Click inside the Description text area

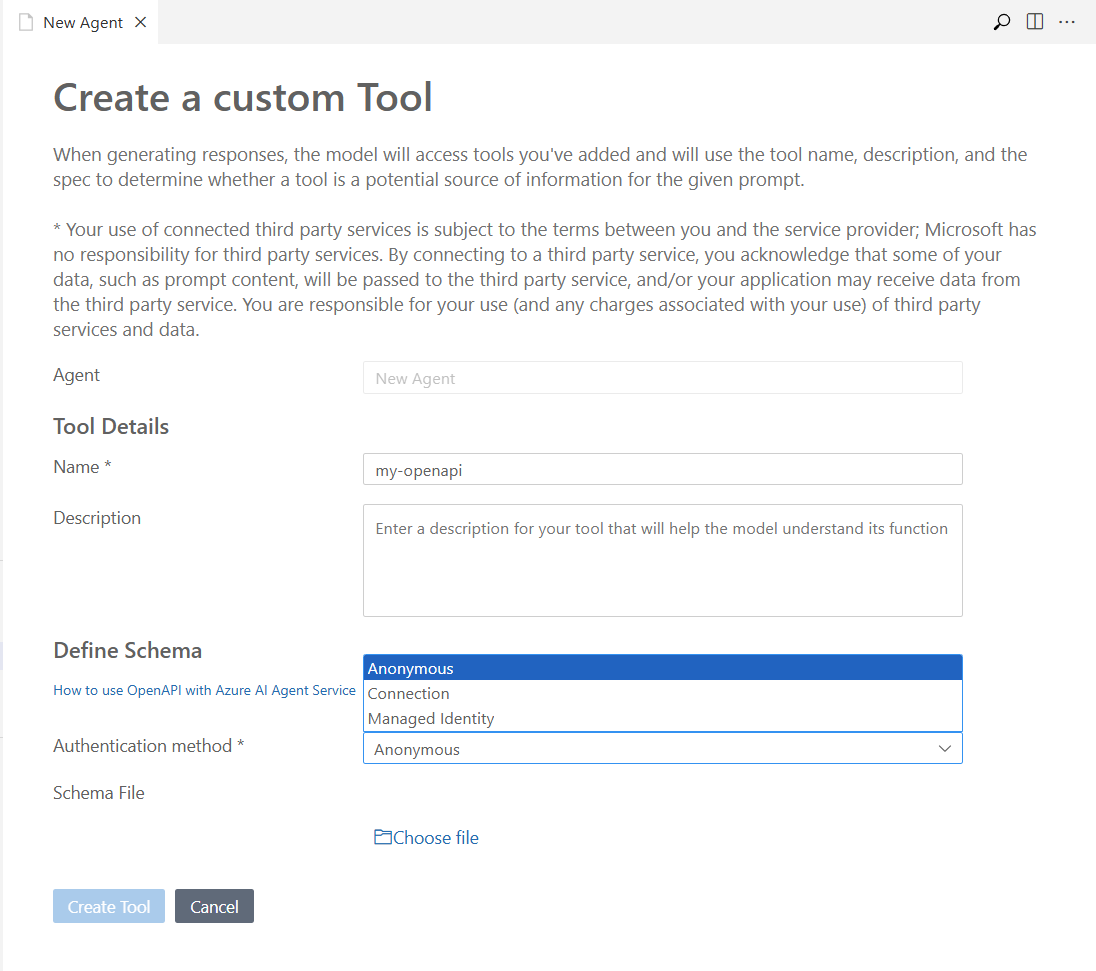point(663,560)
